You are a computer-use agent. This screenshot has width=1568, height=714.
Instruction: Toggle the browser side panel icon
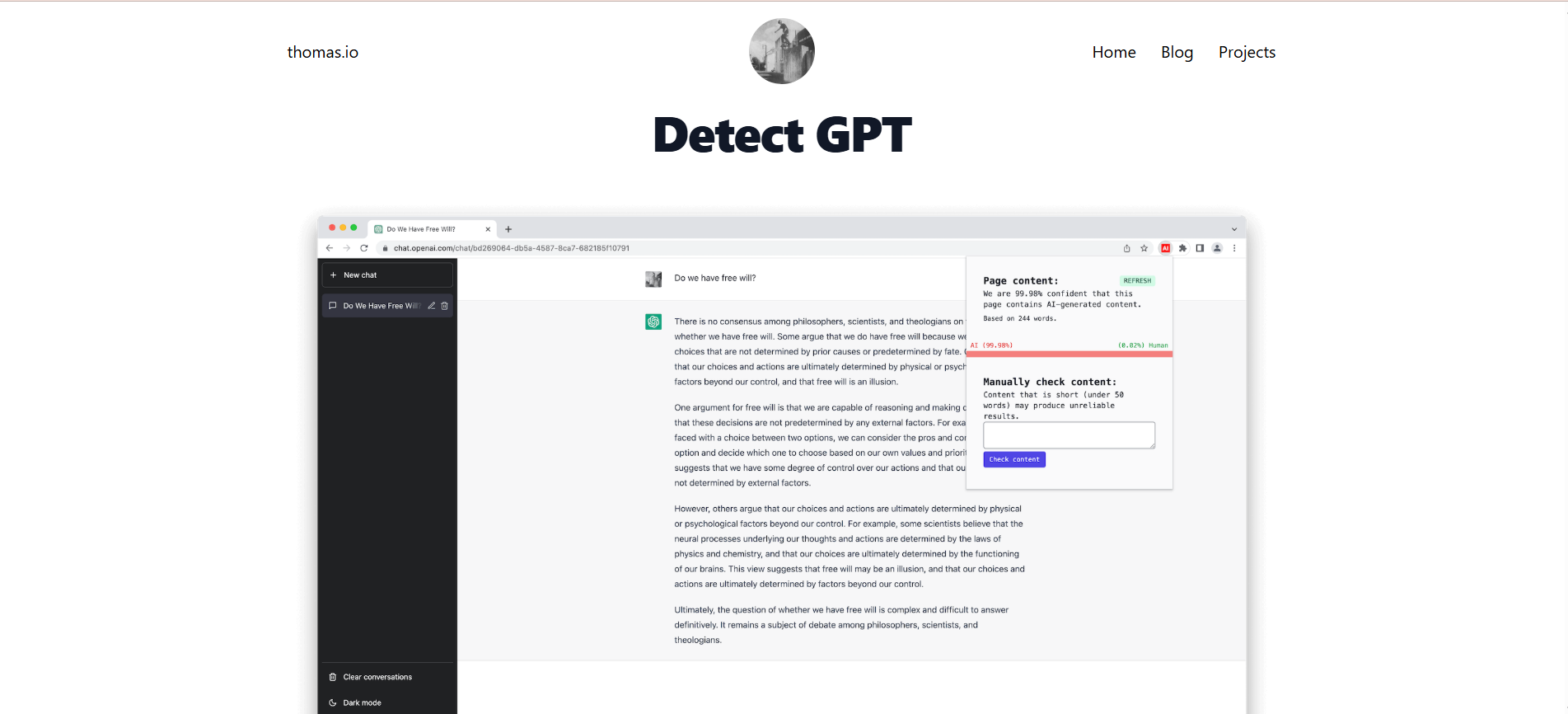tap(1200, 248)
